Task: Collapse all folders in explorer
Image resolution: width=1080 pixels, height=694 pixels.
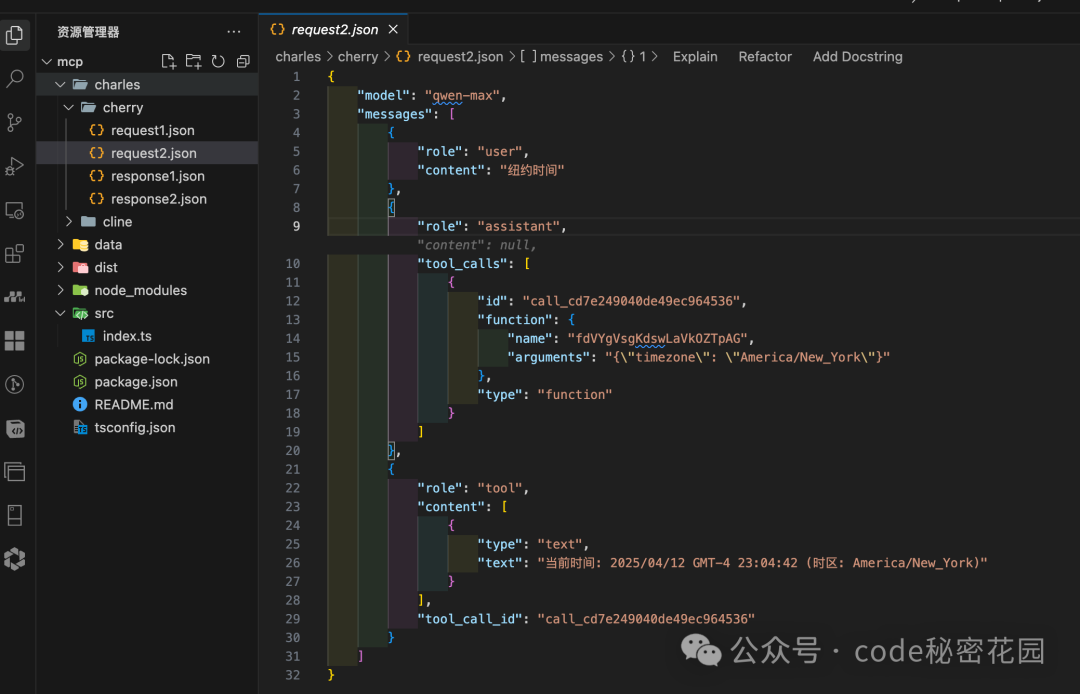Action: tap(243, 61)
